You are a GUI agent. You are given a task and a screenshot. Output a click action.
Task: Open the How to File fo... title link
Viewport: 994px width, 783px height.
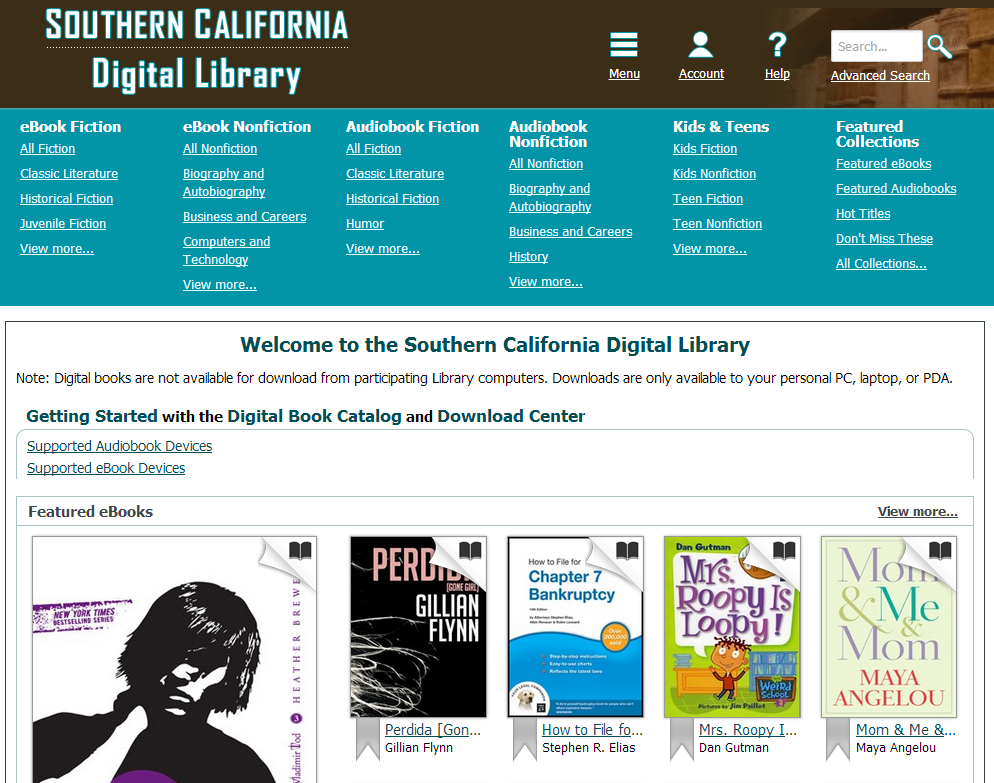[592, 730]
